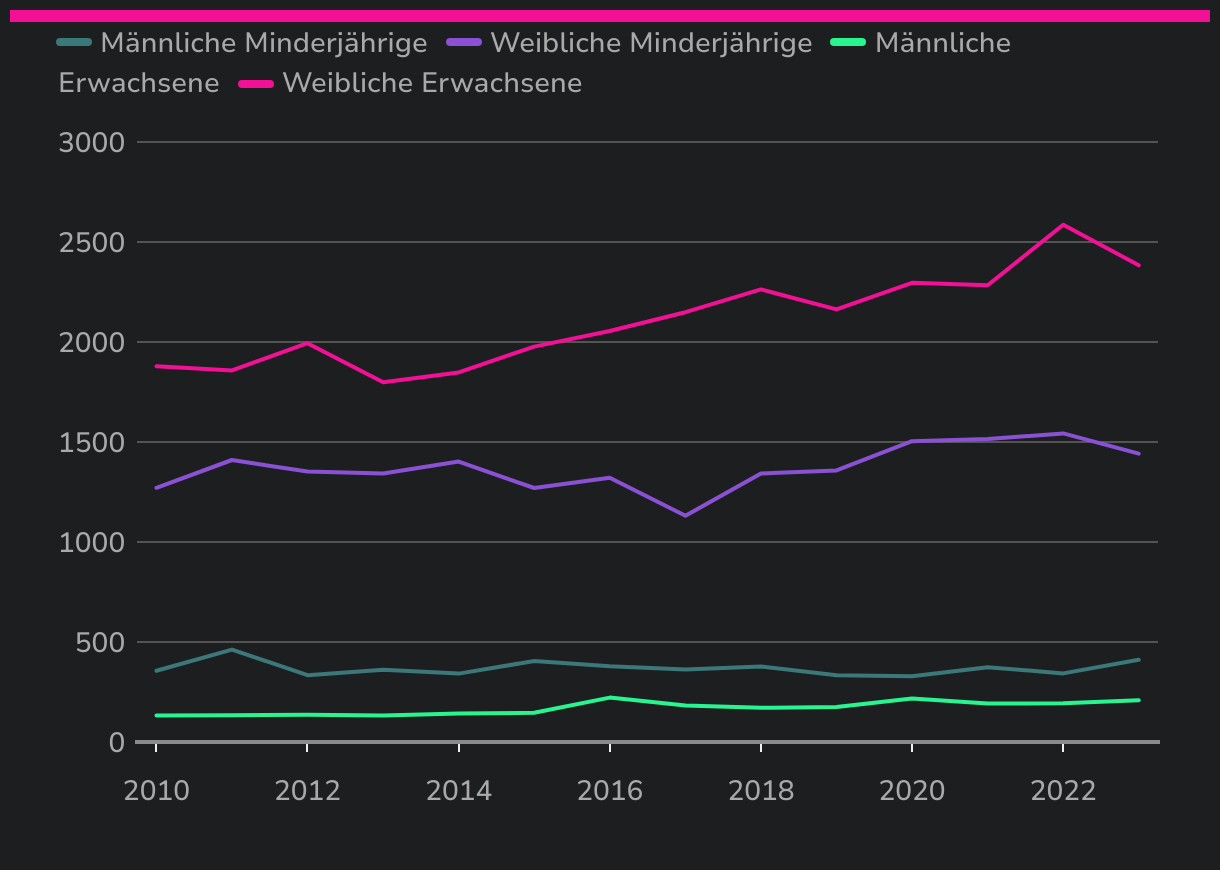Screen dimensions: 1220x870
Task: Select the 2011 peak on the teal line
Action: click(x=232, y=650)
